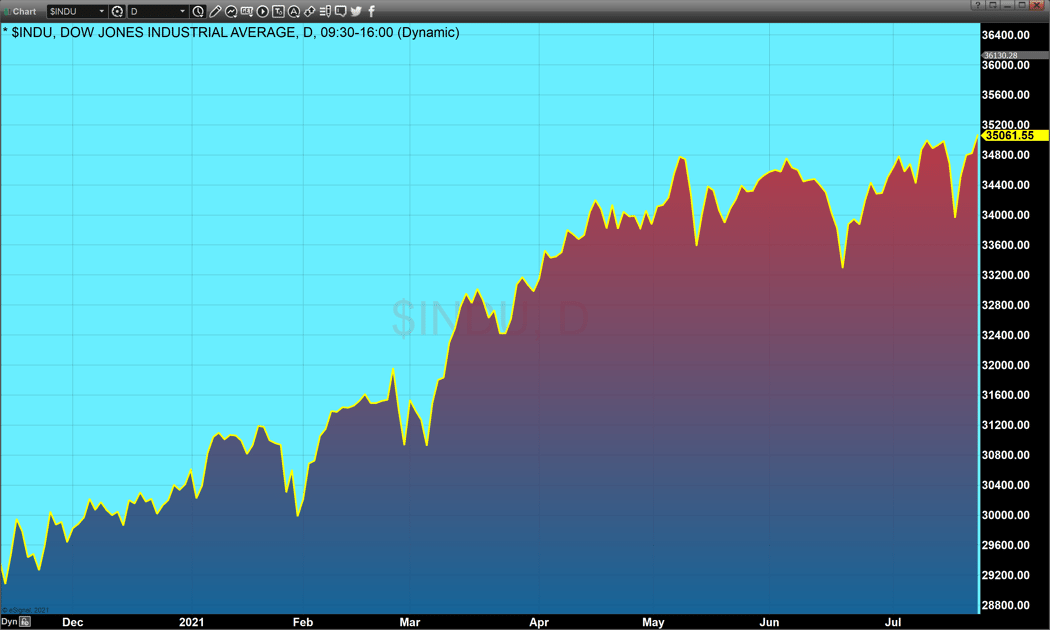1050x630 pixels.
Task: Click the May label on time axis
Action: (x=653, y=623)
